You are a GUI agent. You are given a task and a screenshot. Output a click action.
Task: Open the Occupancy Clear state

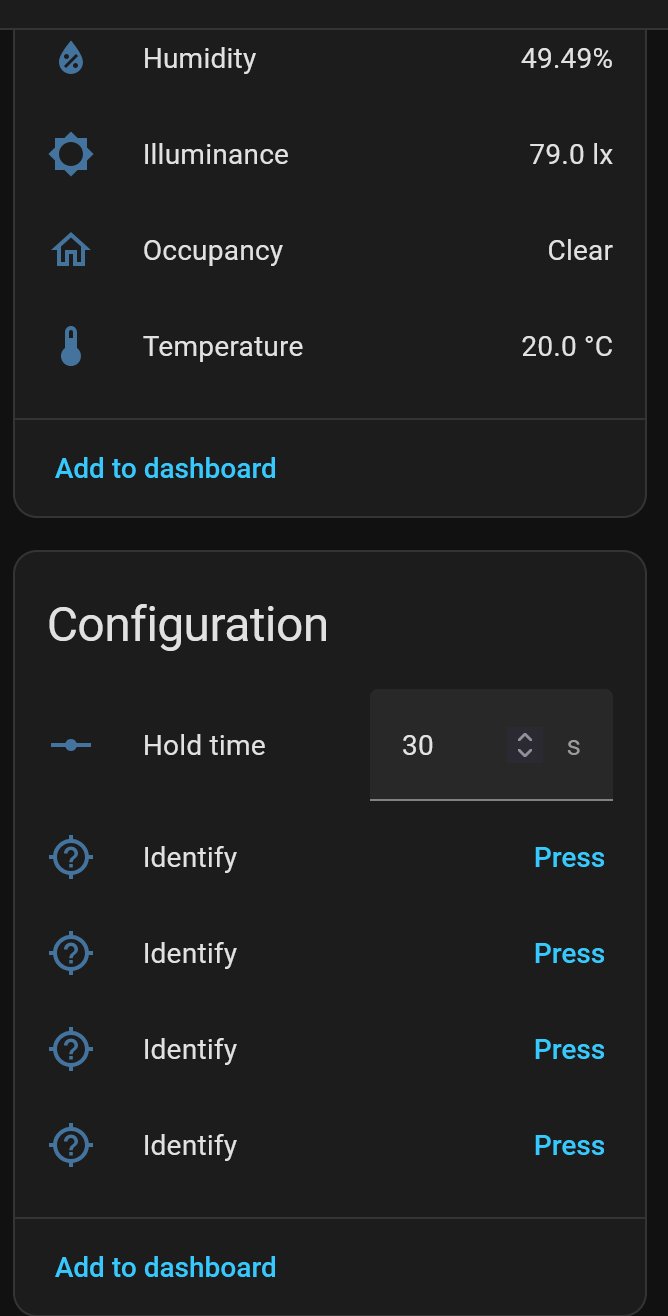tap(580, 251)
